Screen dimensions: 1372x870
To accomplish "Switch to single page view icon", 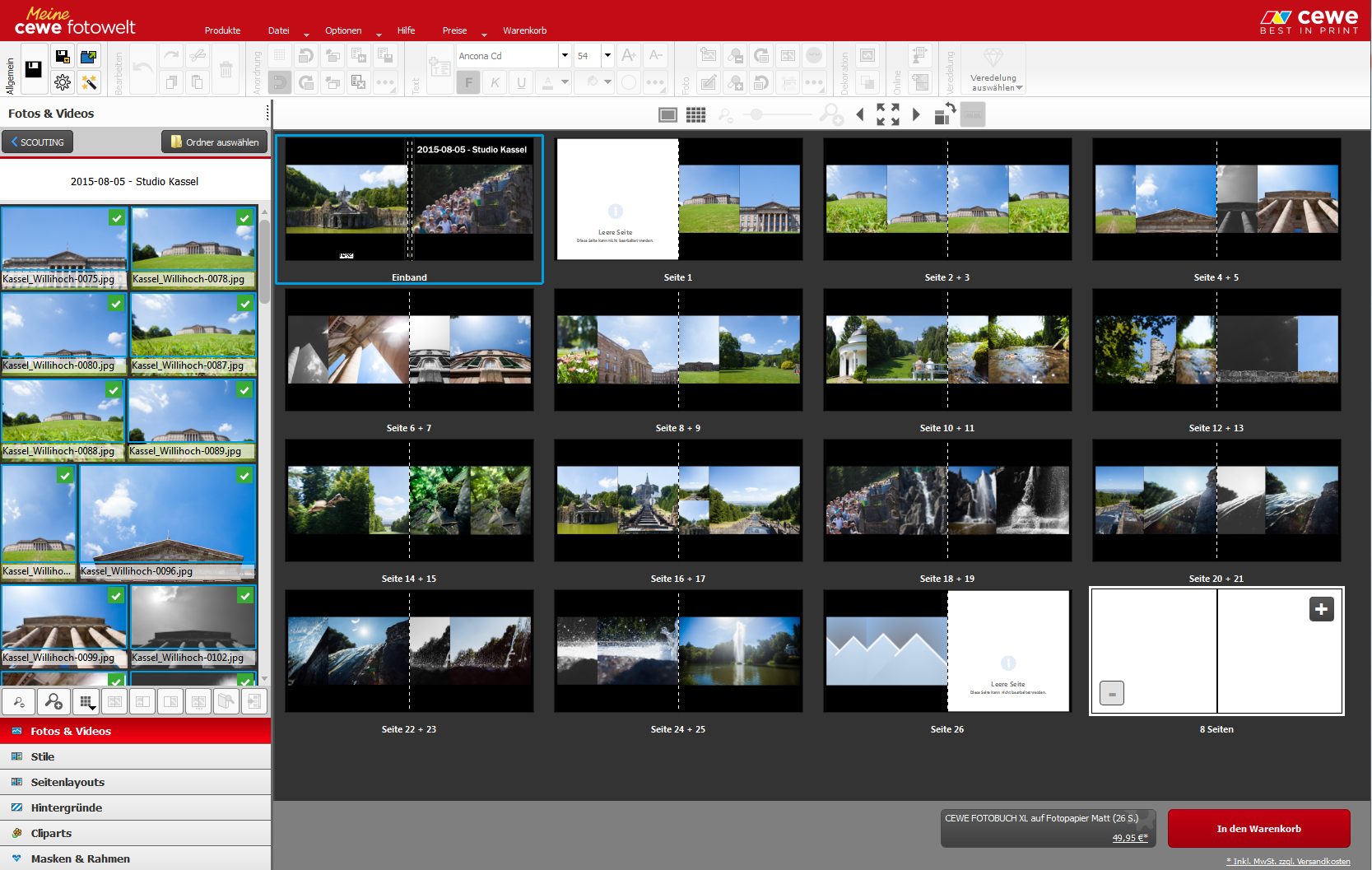I will point(667,115).
